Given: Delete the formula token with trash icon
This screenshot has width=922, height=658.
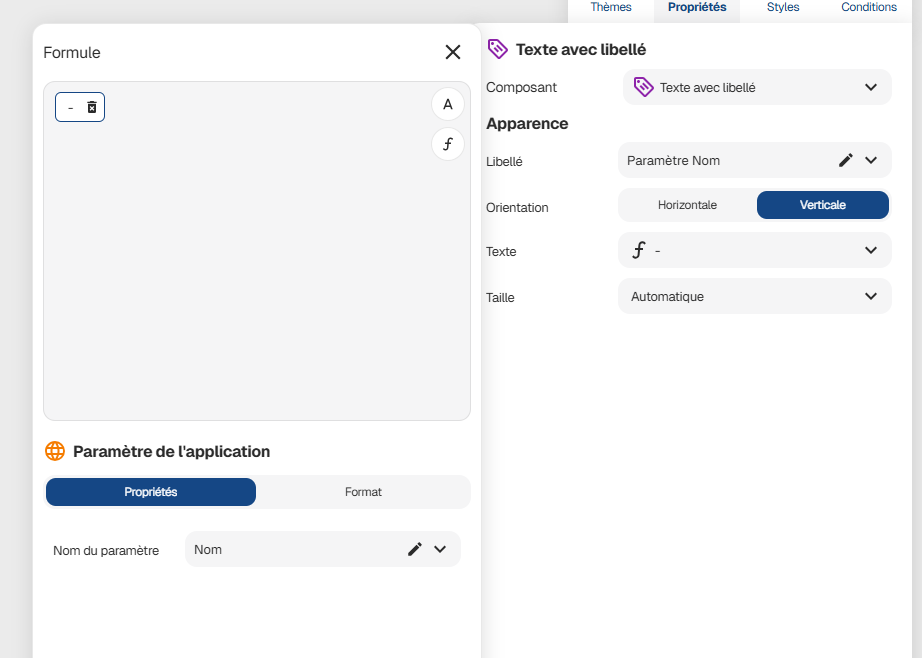Looking at the screenshot, I should 92,107.
